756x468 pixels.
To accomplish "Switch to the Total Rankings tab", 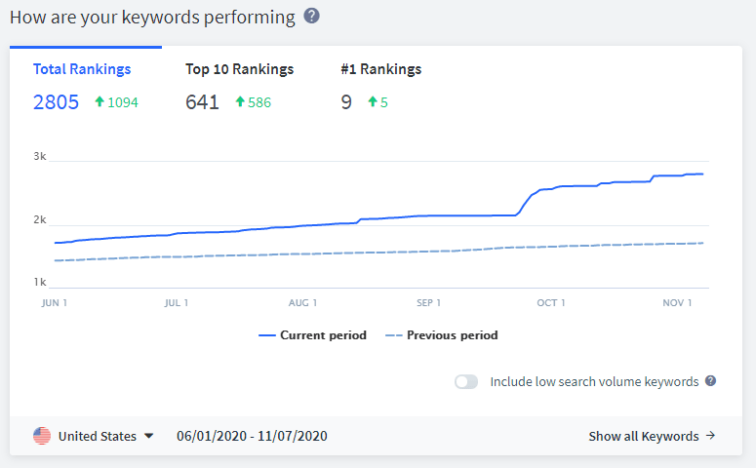I will [x=82, y=70].
